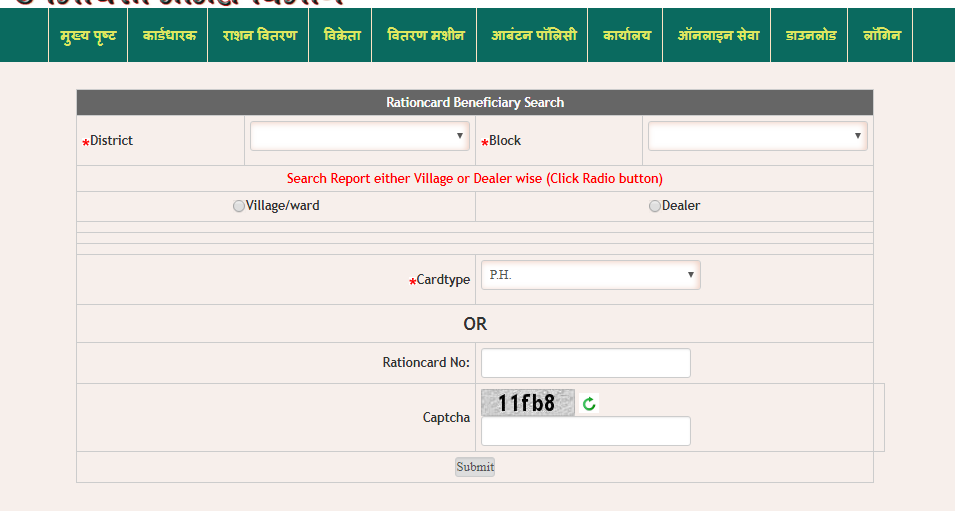Open the डाउनलोड menu
The width and height of the screenshot is (955, 511).
pyautogui.click(x=811, y=35)
